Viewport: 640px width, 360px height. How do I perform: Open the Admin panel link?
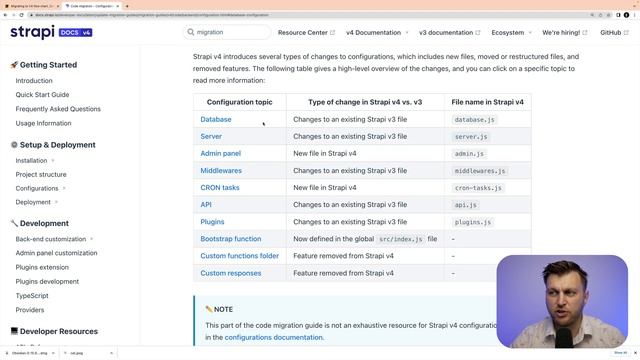[220, 153]
